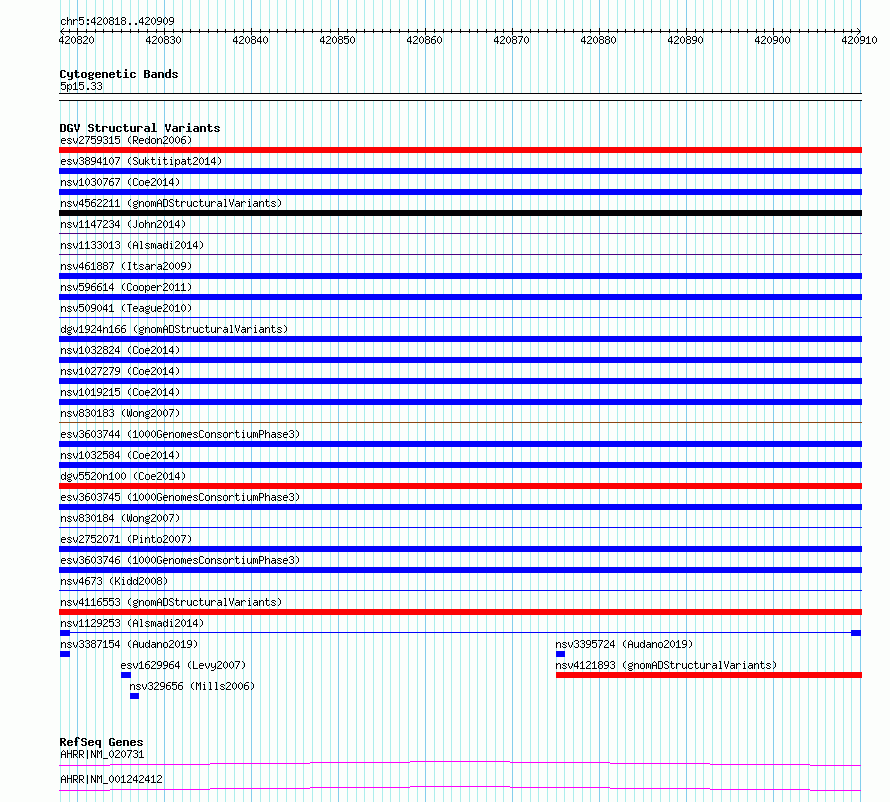The height and width of the screenshot is (802, 890).
Task: Select the nsv329656 (Mills2006) label
Action: [192, 686]
